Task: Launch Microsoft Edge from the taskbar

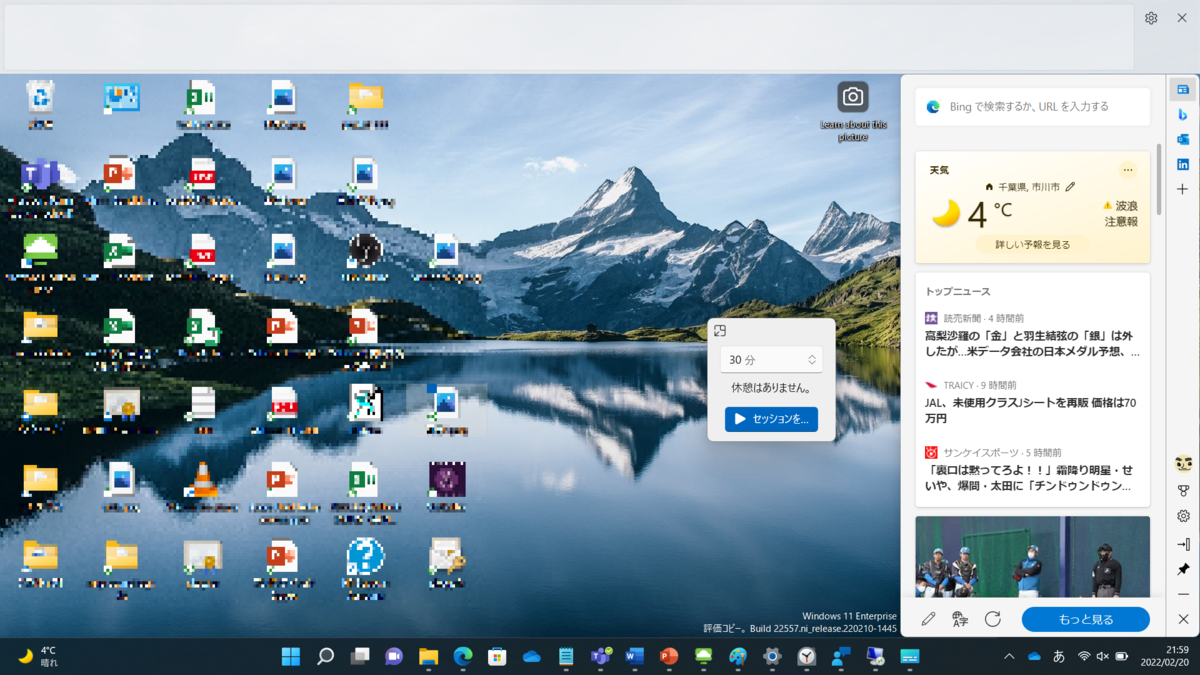Action: (x=463, y=656)
